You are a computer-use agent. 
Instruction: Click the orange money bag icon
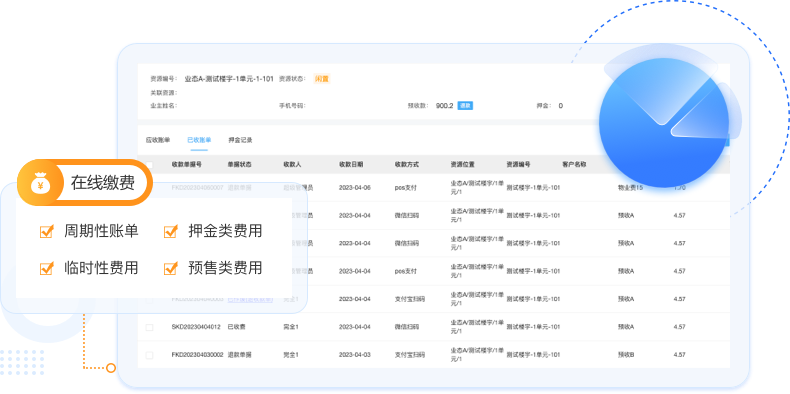(x=40, y=183)
